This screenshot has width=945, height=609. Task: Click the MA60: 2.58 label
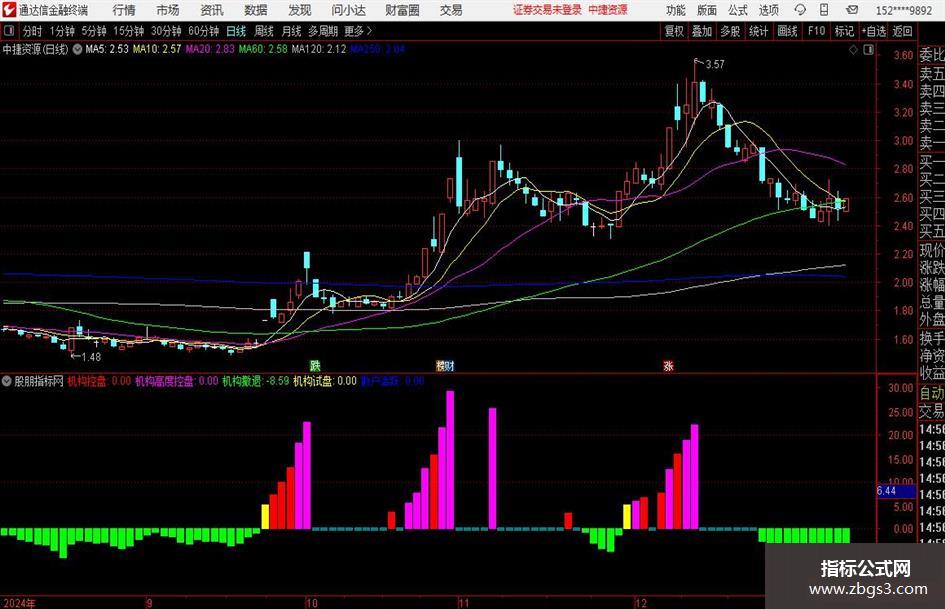coord(263,49)
